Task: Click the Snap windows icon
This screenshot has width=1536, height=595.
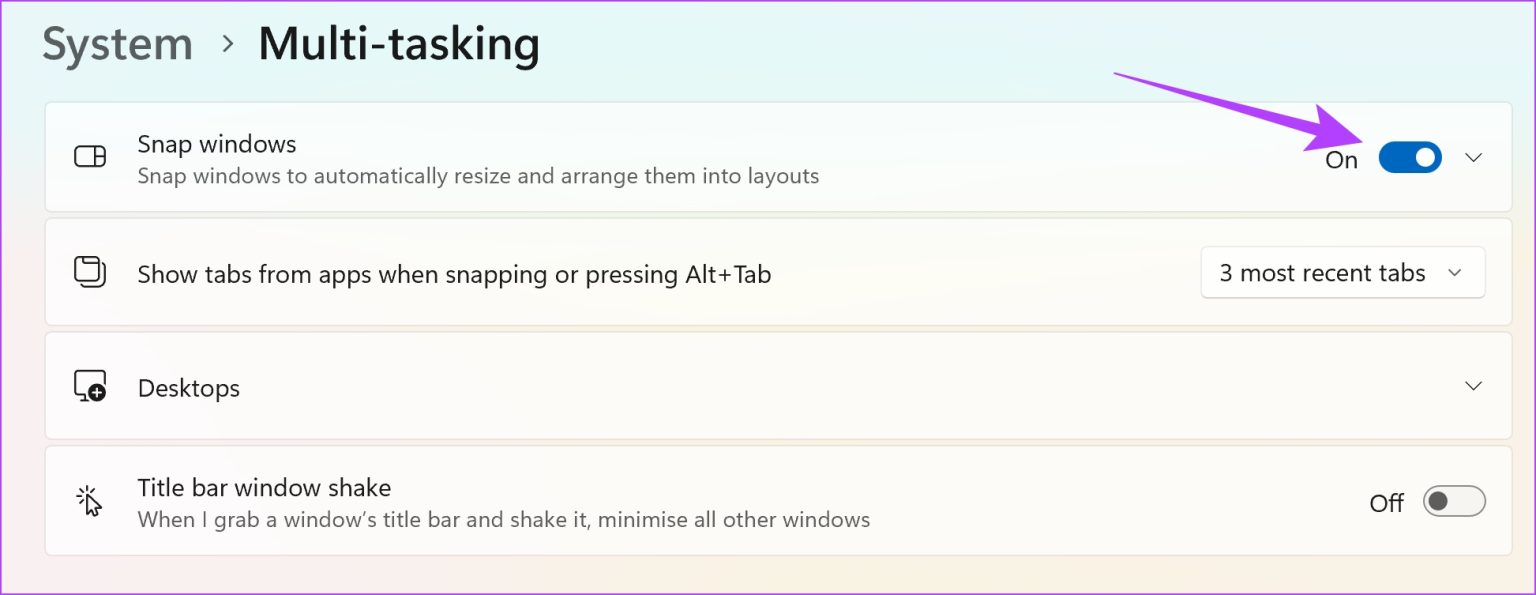Action: coord(90,157)
